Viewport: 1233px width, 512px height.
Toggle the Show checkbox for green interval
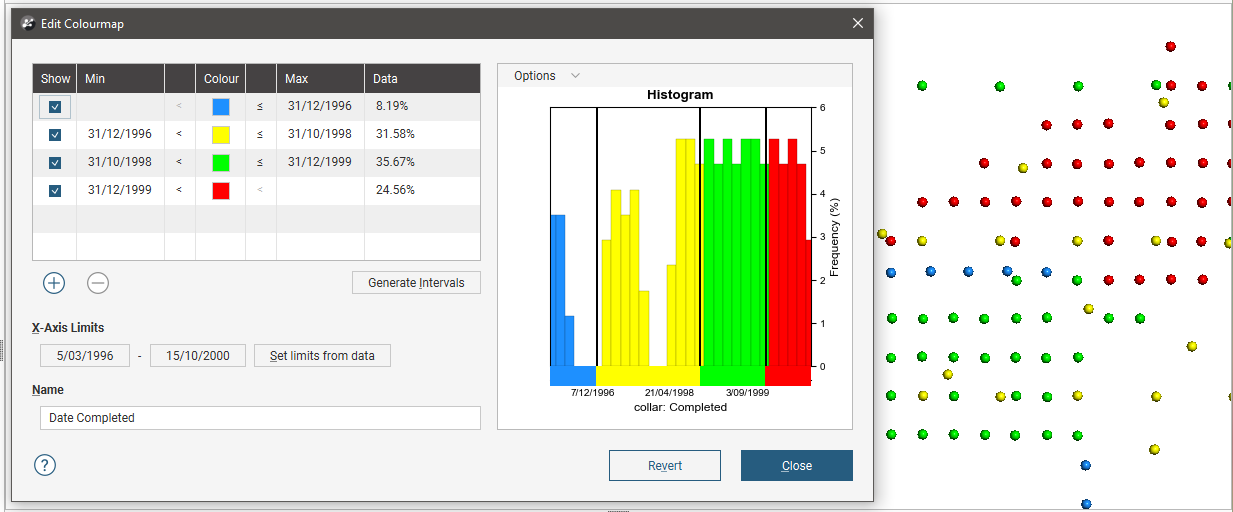[x=55, y=162]
